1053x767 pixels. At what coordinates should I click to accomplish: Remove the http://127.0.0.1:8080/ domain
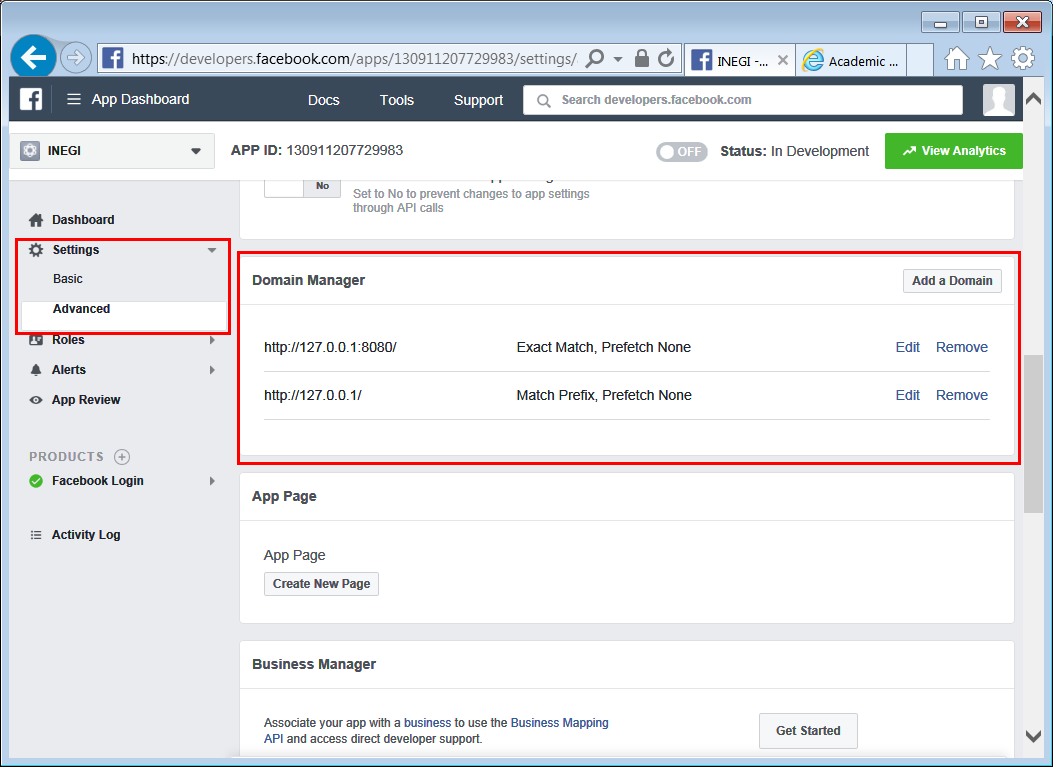click(962, 347)
